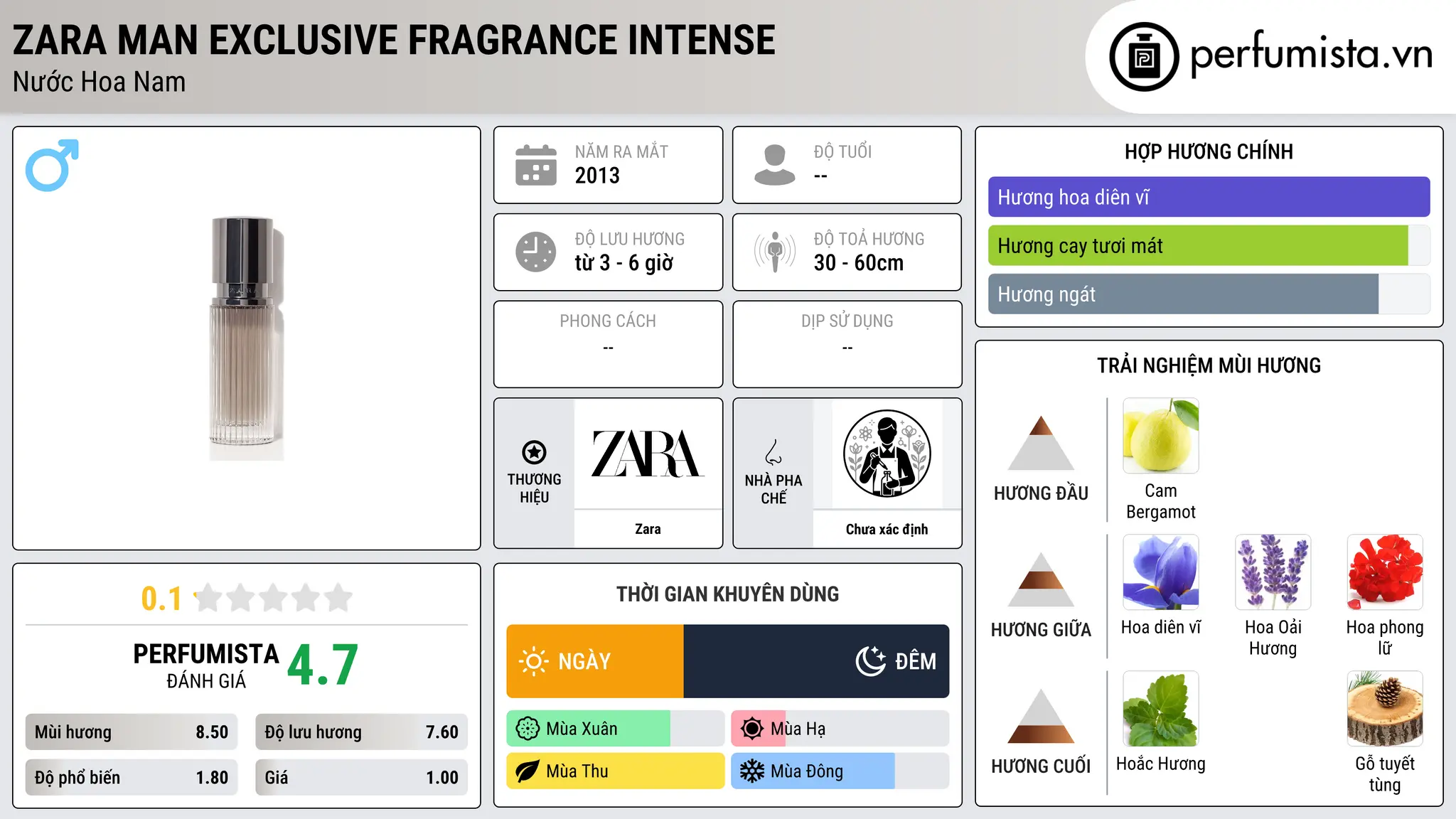Click the Độ lưu hương 7.60 score
This screenshot has width=1456, height=819.
click(361, 732)
